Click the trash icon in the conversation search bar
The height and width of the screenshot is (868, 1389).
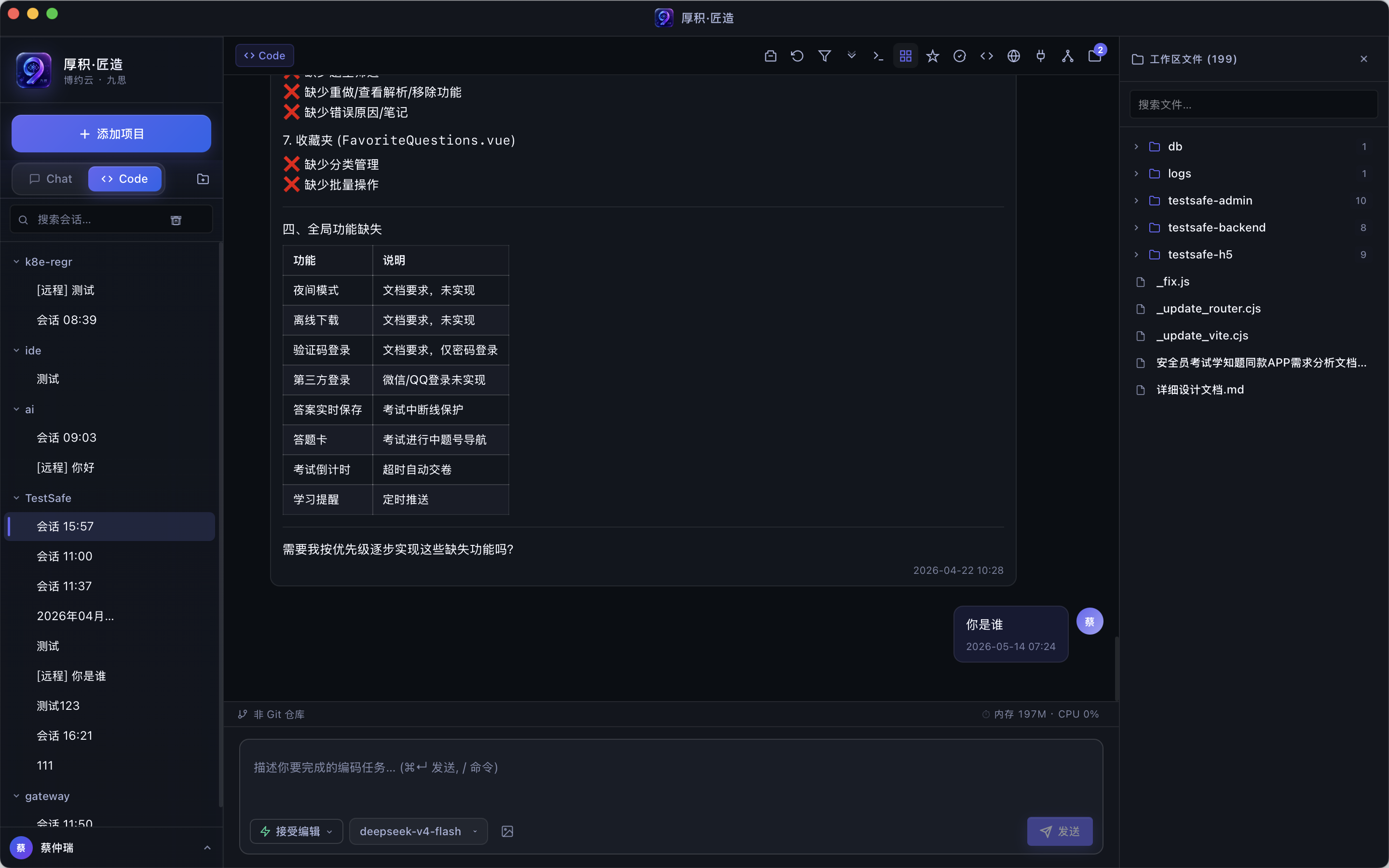pos(176,220)
